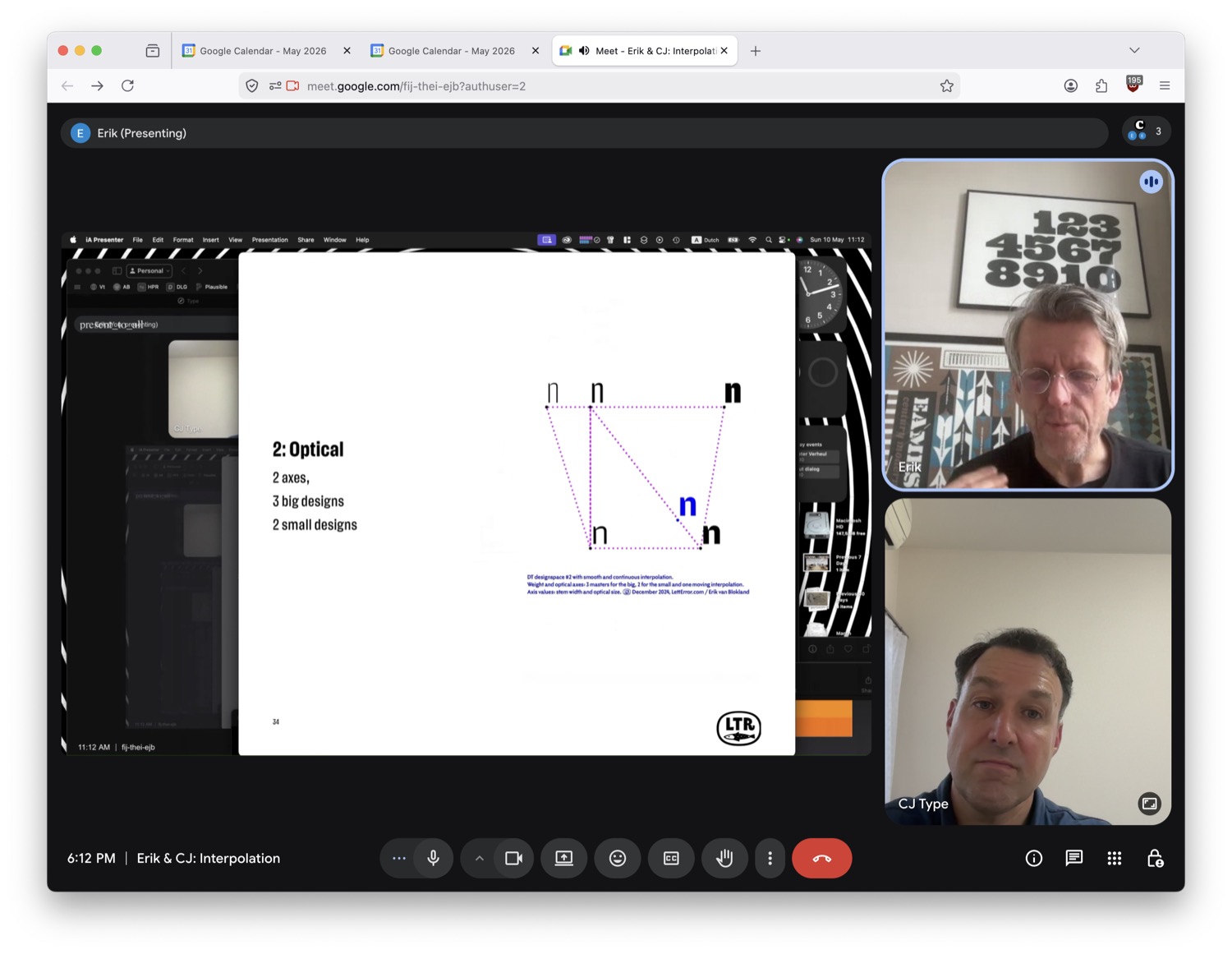Open the activities grid icon
This screenshot has width=1232, height=954.
[1114, 858]
